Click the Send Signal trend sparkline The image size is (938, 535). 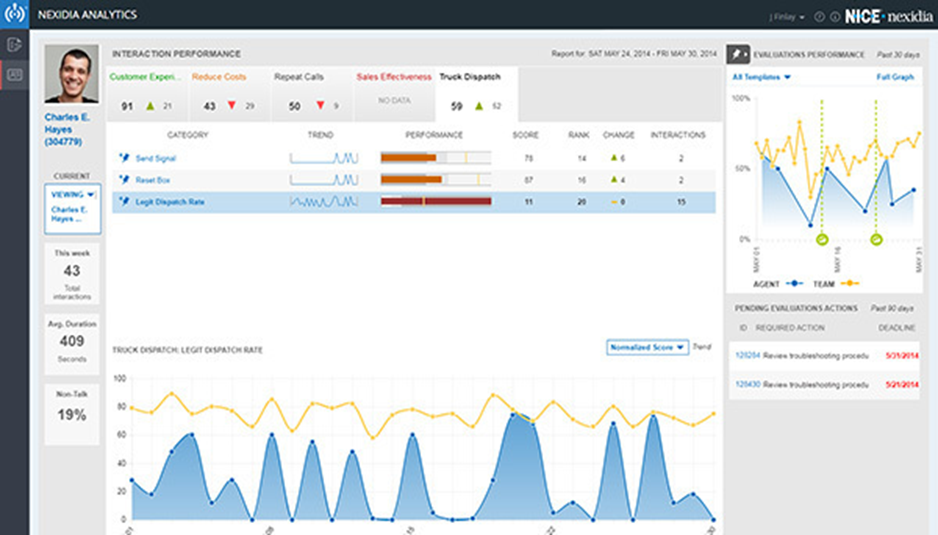pos(324,158)
